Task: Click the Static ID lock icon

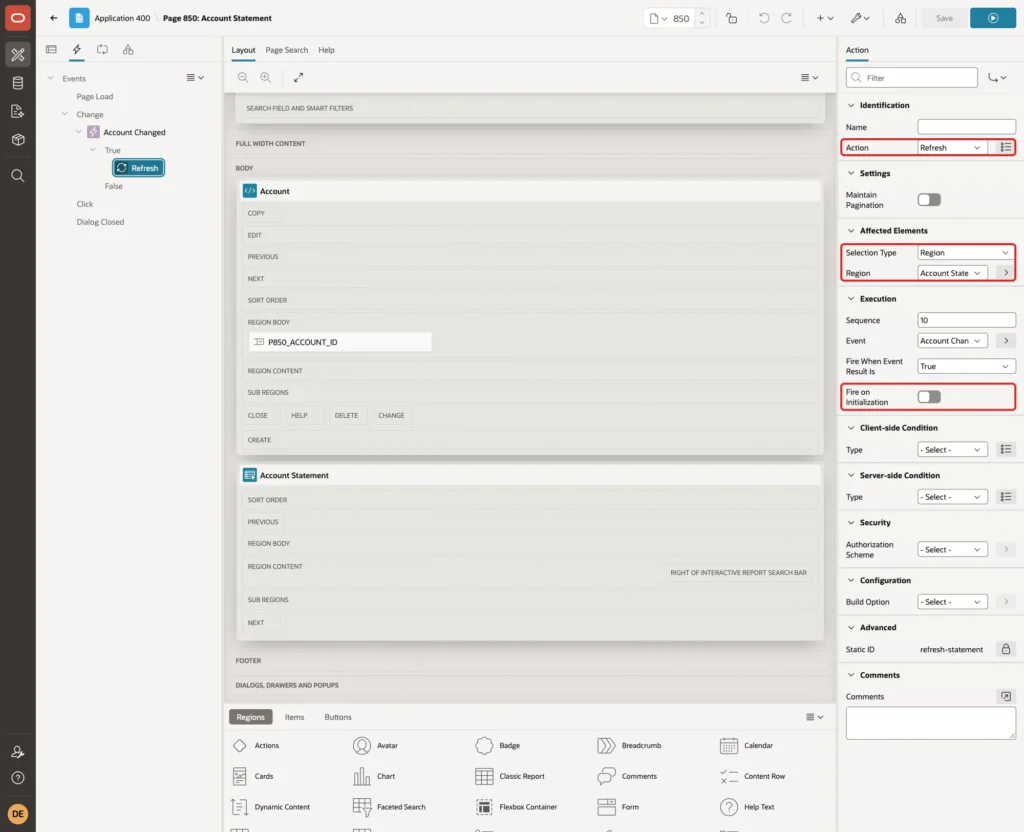Action: pyautogui.click(x=1006, y=649)
